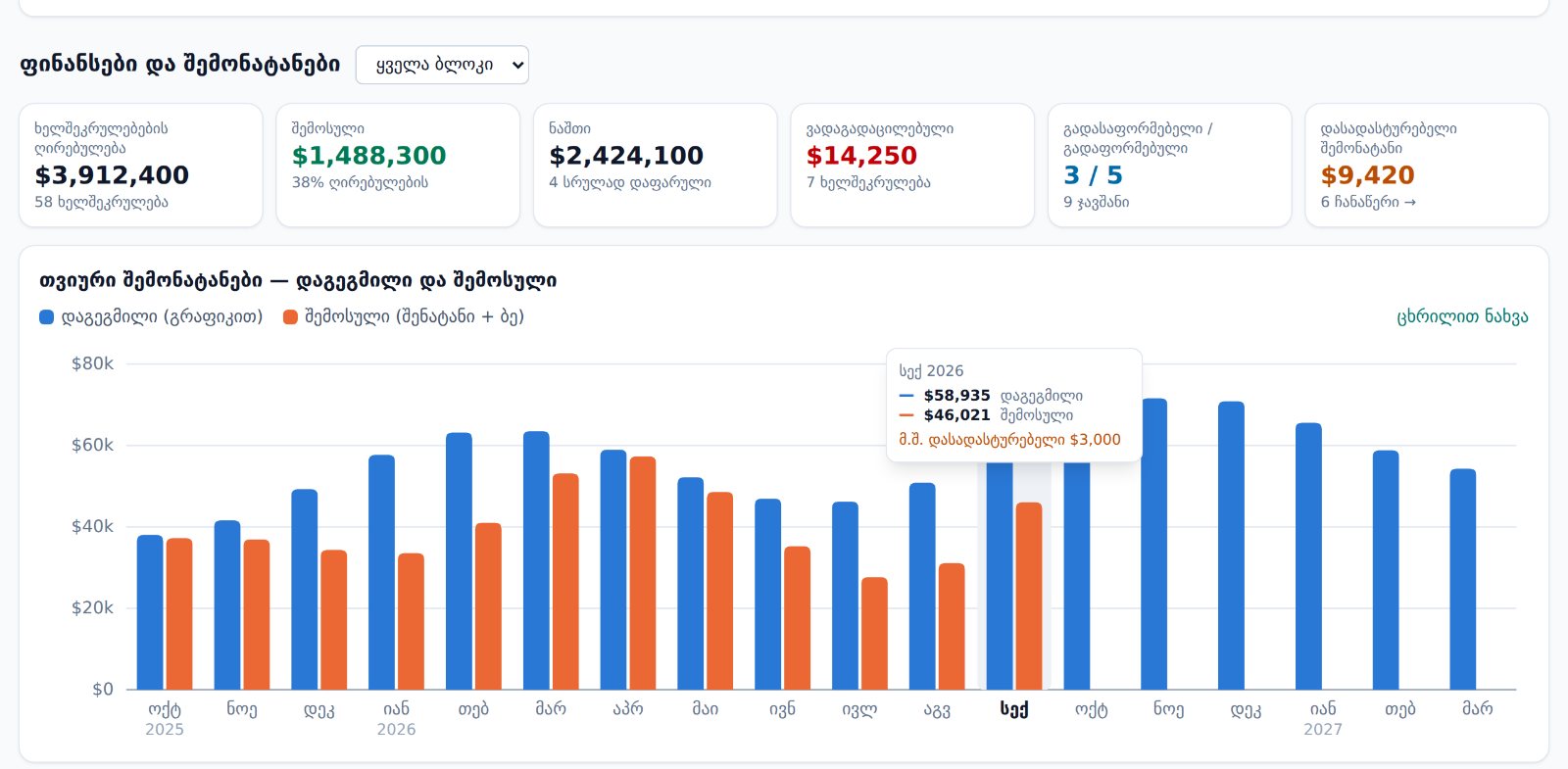Click the blue planned bar for February 2027
The image size is (1568, 769).
click(1386, 570)
